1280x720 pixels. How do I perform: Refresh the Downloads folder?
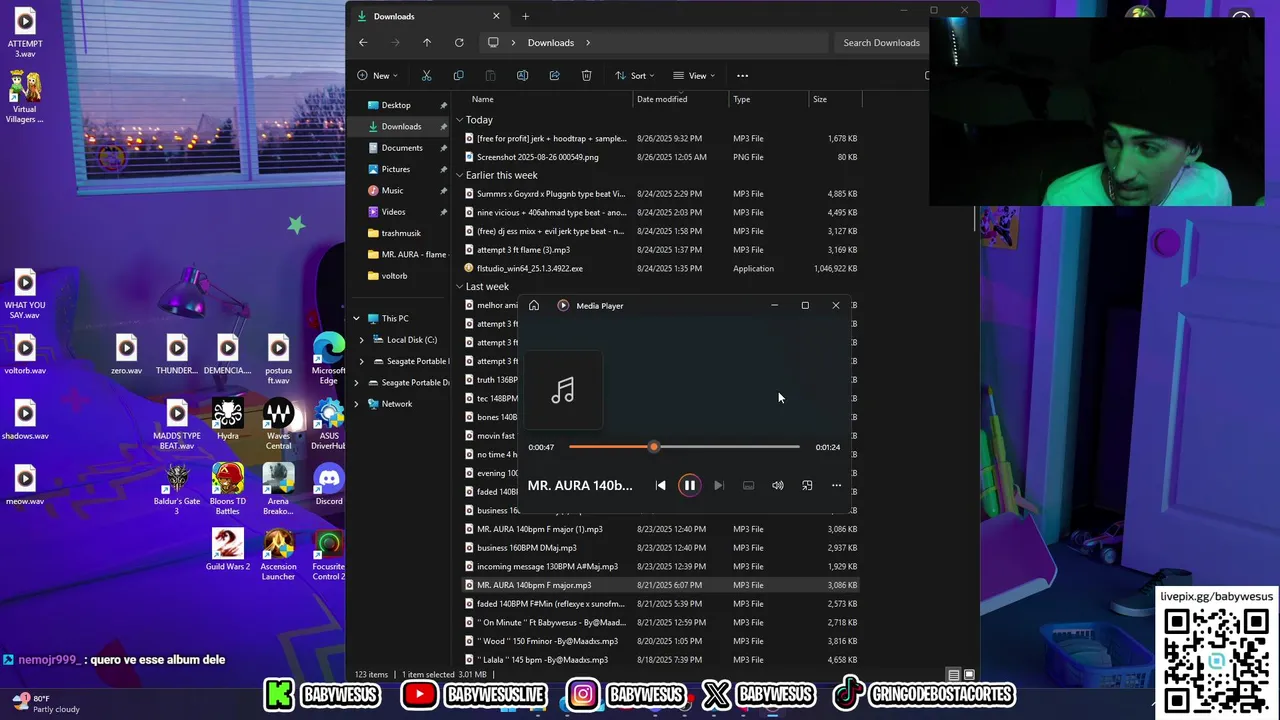coord(459,42)
